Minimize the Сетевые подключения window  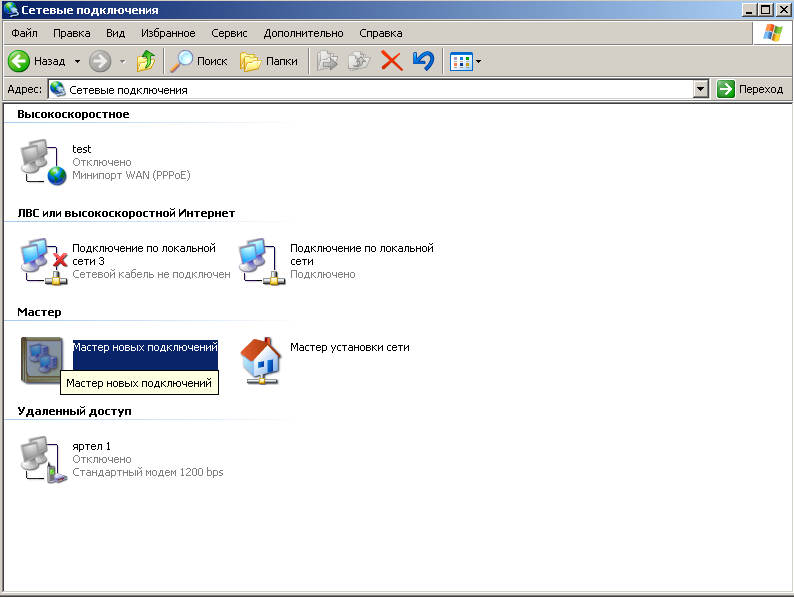(749, 10)
